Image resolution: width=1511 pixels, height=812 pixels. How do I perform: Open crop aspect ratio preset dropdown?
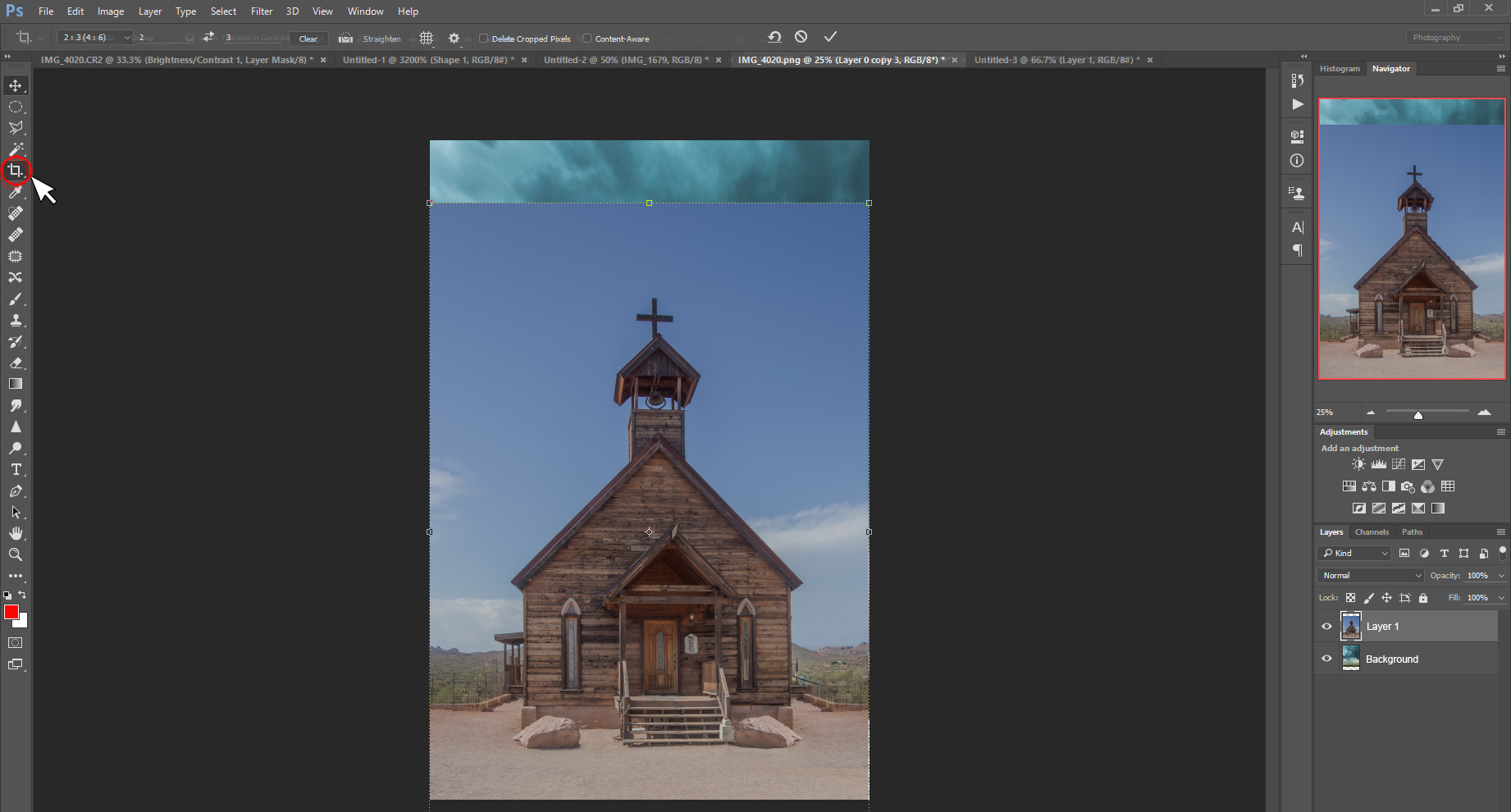pos(94,38)
